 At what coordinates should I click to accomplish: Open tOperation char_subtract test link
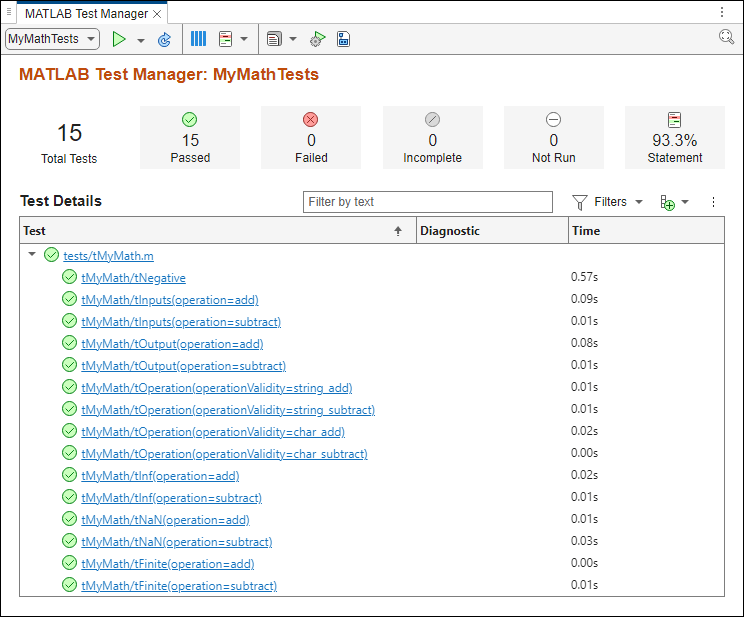224,454
